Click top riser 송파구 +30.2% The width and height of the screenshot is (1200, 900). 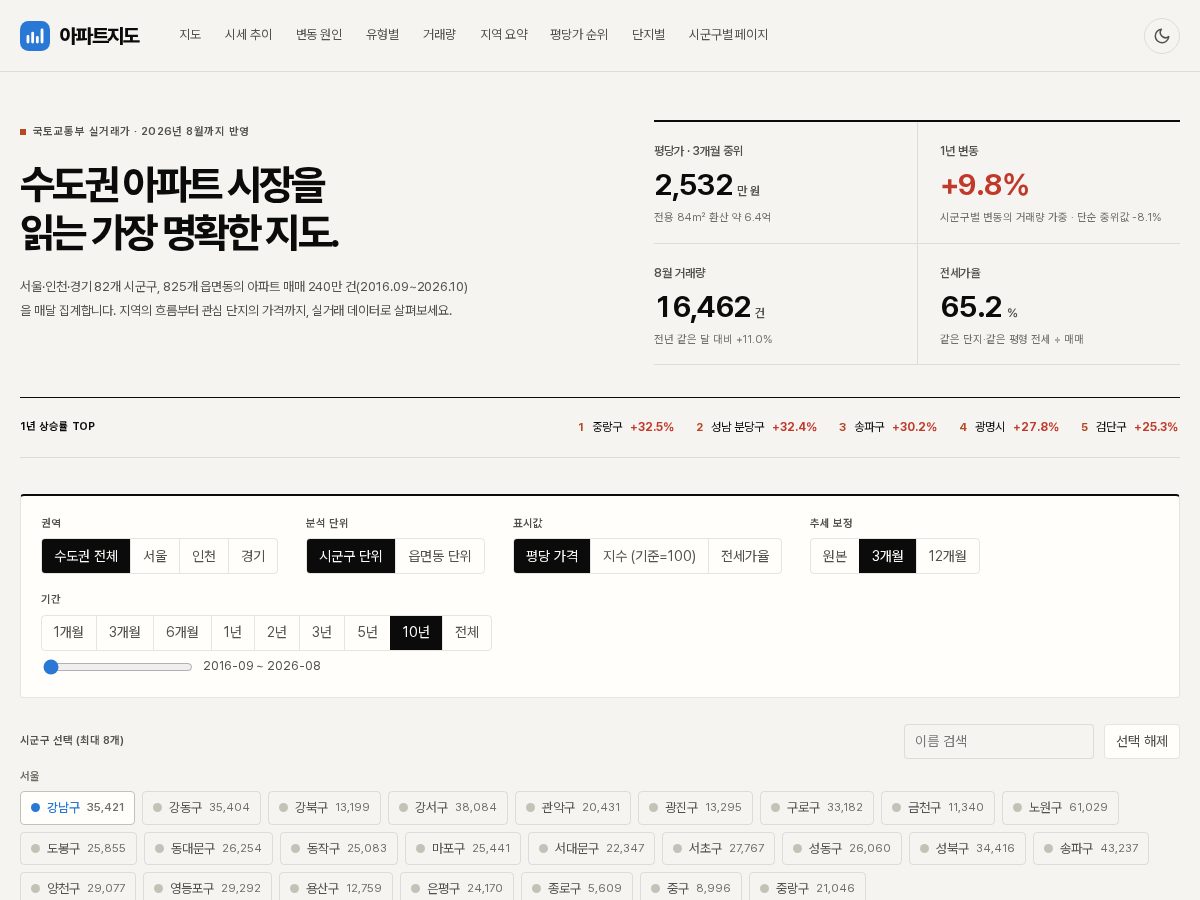click(x=888, y=427)
